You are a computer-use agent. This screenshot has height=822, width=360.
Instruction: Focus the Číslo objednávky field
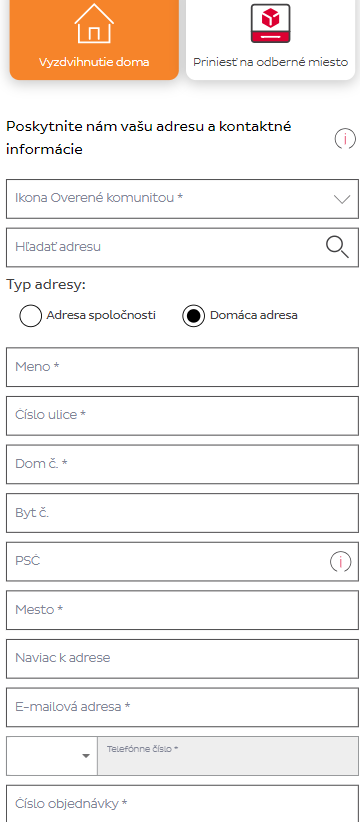[182, 804]
